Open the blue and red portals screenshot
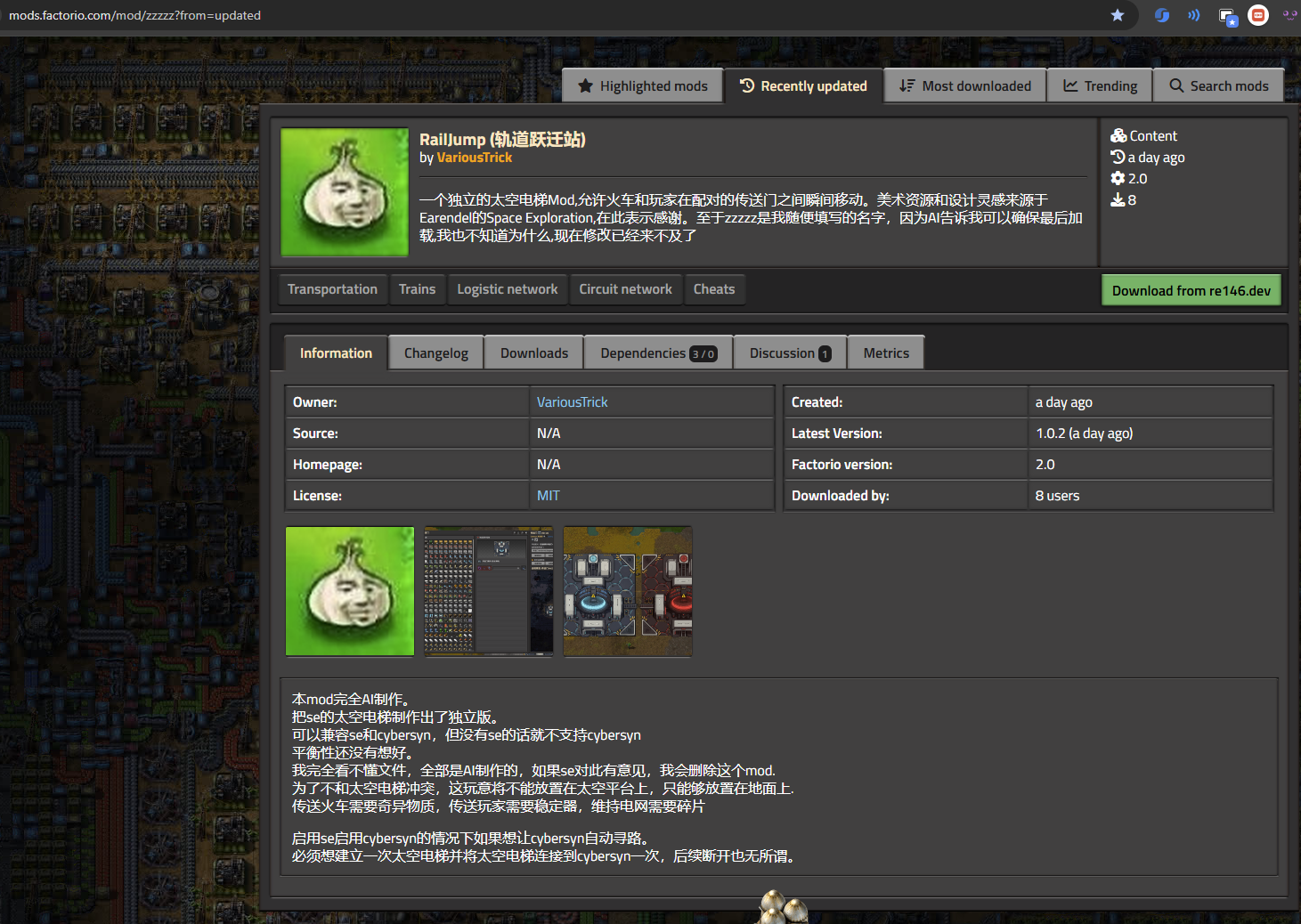Viewport: 1301px width, 924px height. click(x=628, y=591)
